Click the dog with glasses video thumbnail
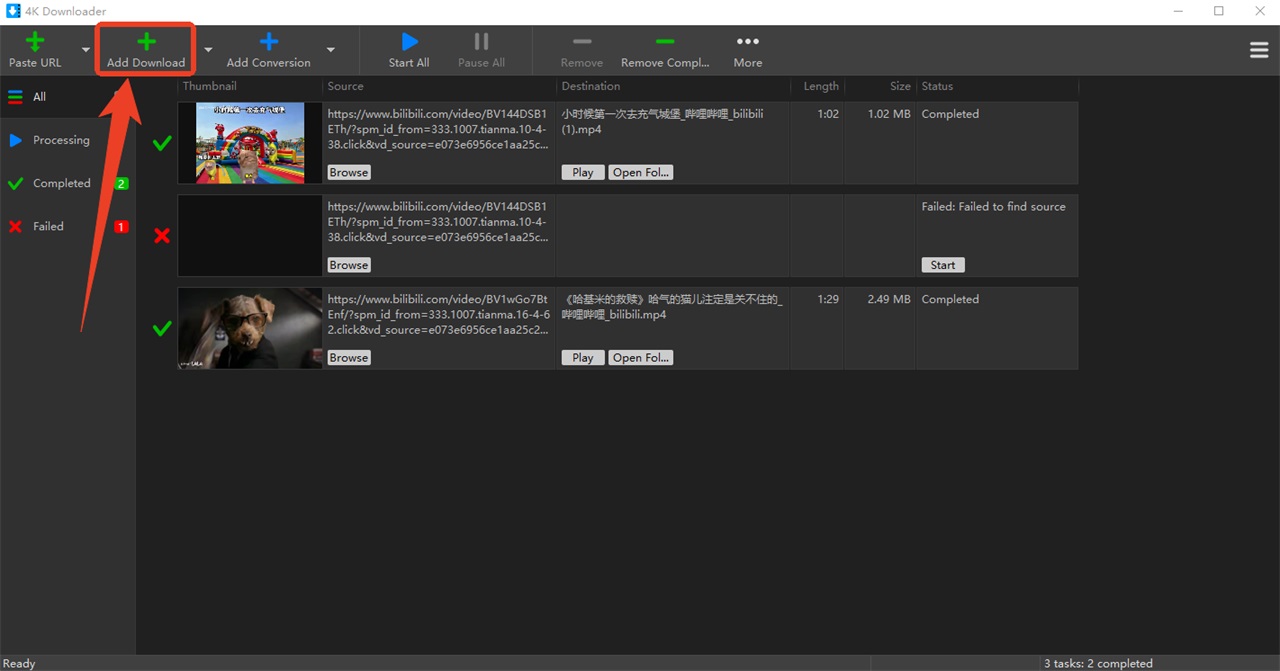1280x671 pixels. 250,328
